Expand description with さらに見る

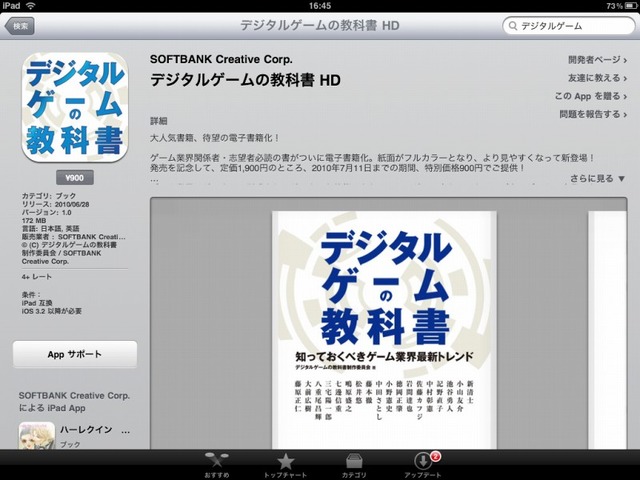coord(598,178)
